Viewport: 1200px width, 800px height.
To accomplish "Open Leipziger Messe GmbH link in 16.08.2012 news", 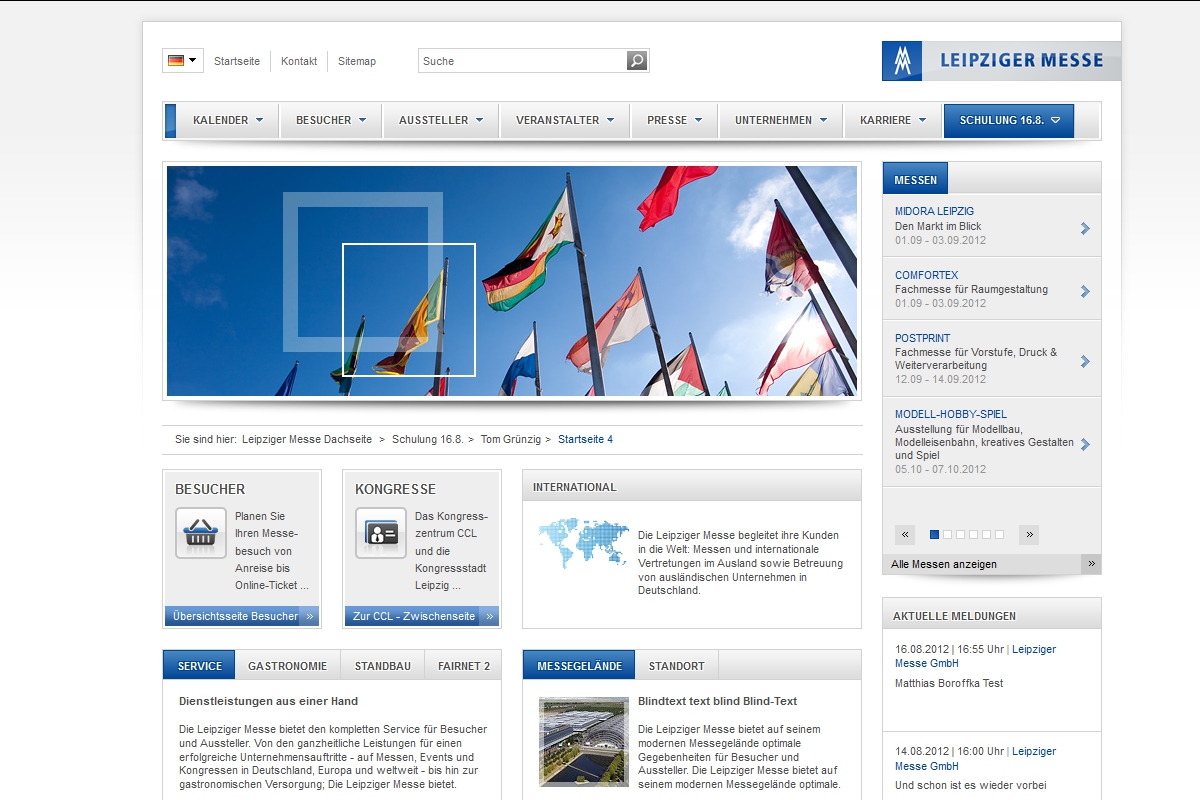I will tap(975, 656).
